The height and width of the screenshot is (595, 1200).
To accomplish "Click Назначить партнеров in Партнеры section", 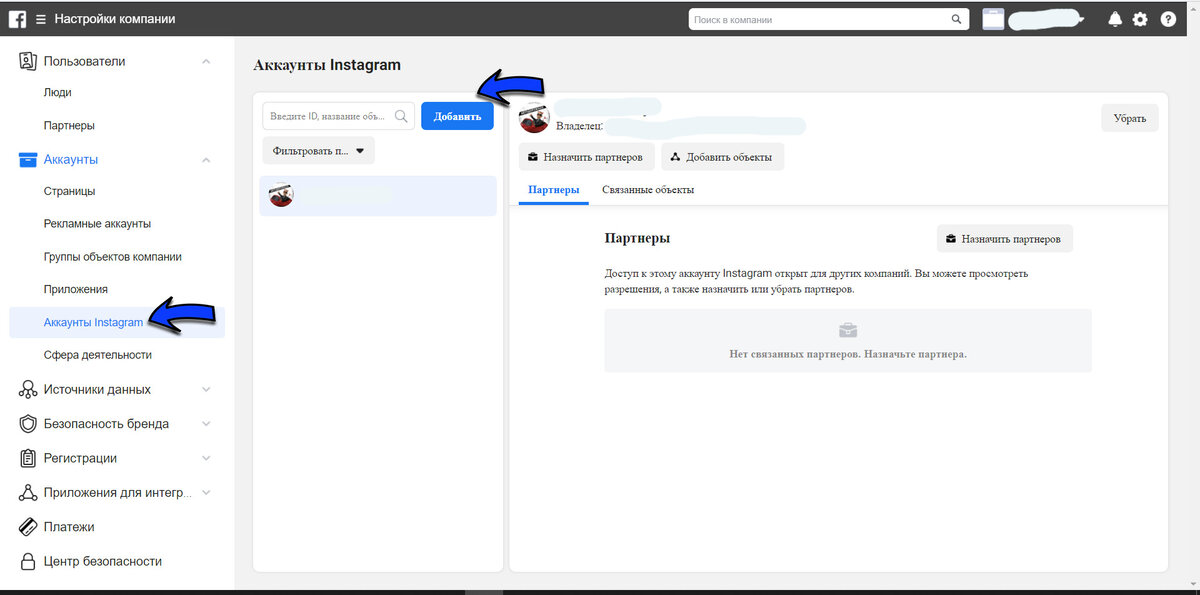I will coord(1005,239).
